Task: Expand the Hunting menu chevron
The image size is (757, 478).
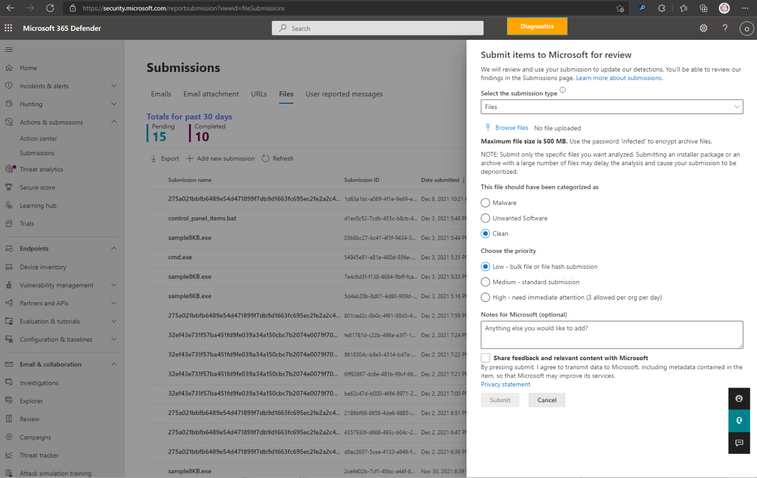Action: point(114,104)
